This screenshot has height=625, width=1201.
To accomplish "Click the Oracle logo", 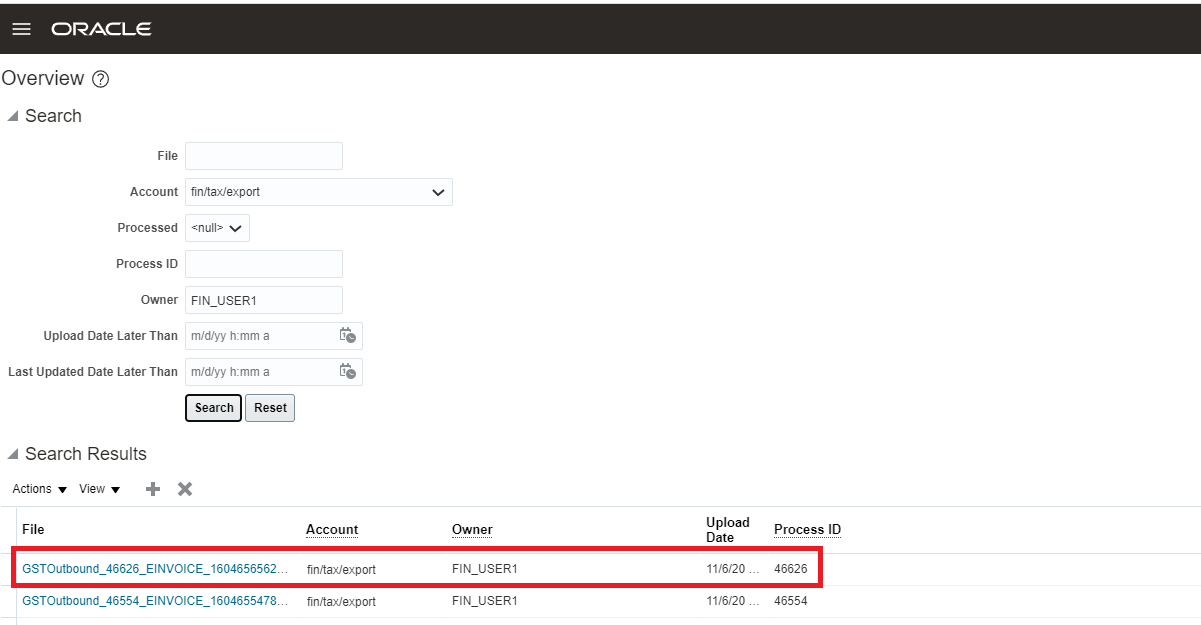I will tap(101, 29).
